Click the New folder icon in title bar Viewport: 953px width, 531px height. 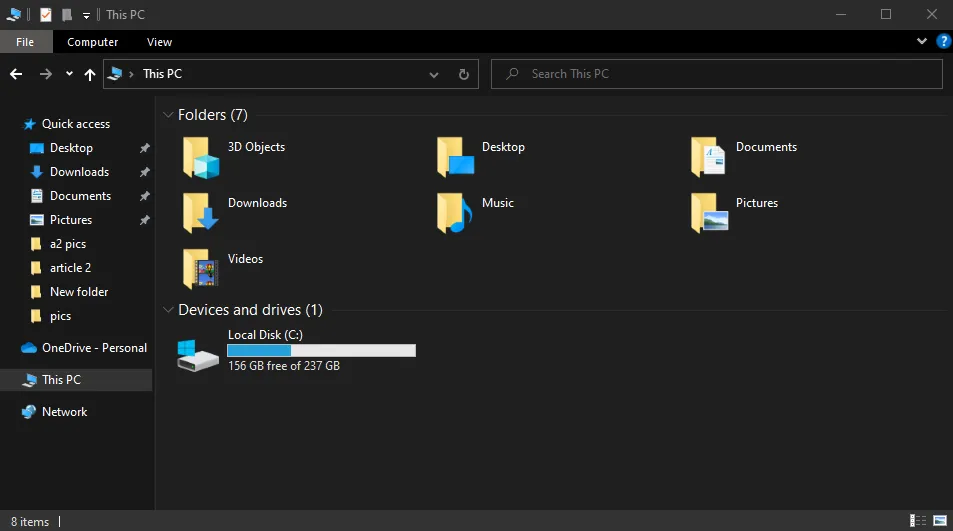click(x=67, y=15)
